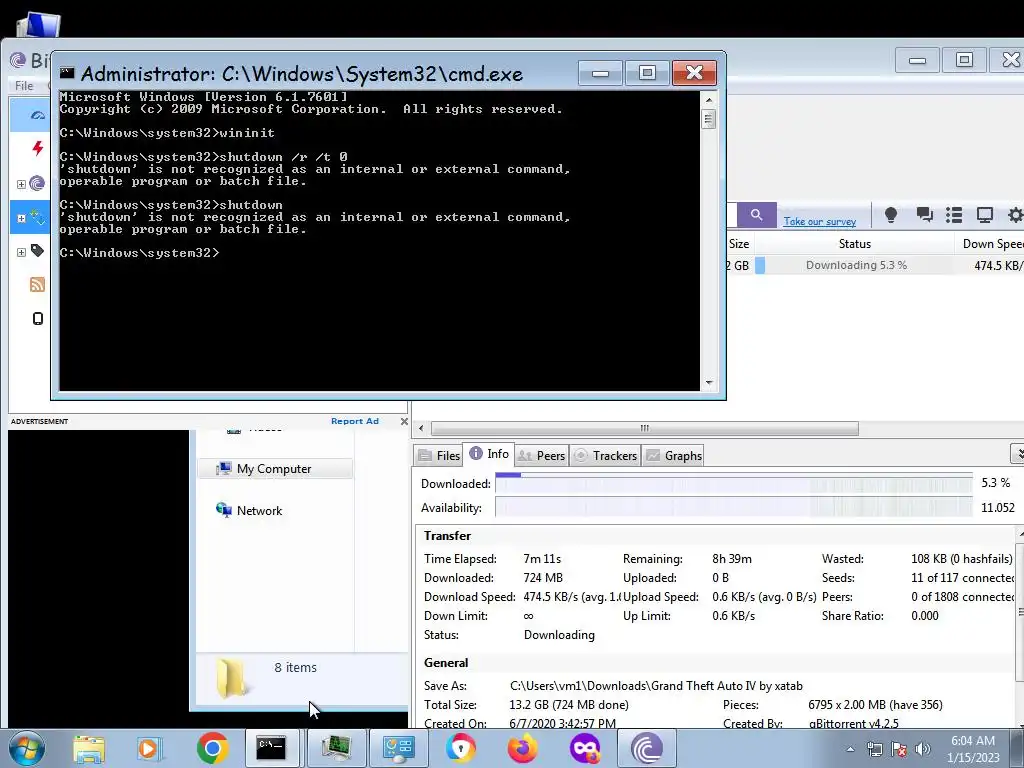This screenshot has width=1024, height=768.
Task: Open the volume speaker tray icon
Action: (922, 749)
